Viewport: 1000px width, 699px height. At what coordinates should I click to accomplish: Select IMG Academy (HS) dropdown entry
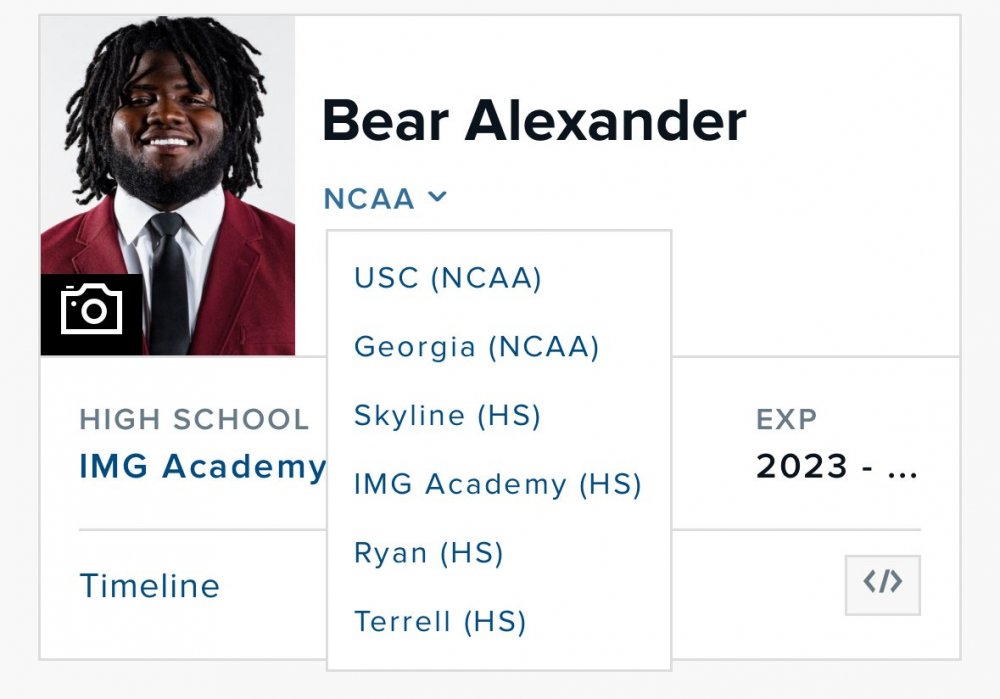pos(497,484)
